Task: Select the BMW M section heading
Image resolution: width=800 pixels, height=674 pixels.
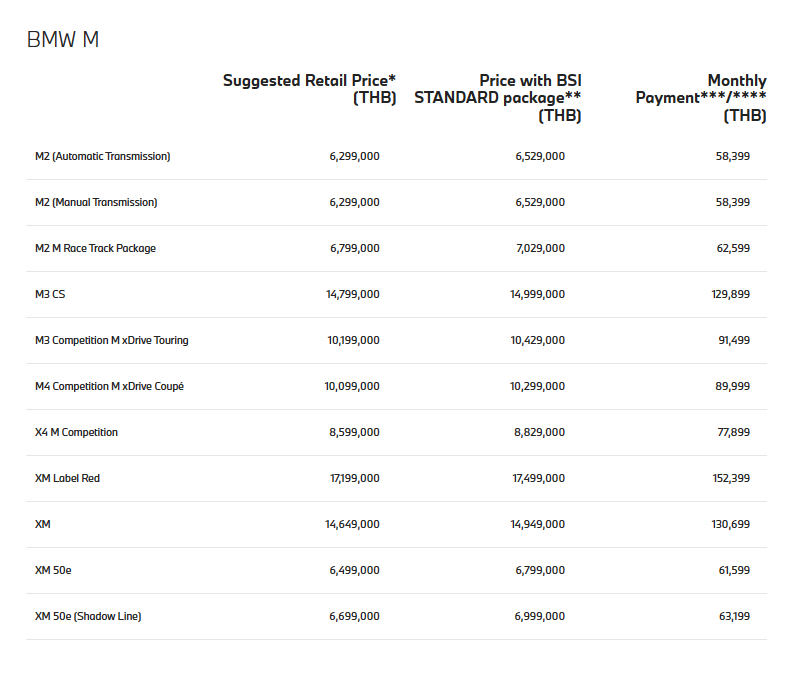Action: tap(63, 39)
